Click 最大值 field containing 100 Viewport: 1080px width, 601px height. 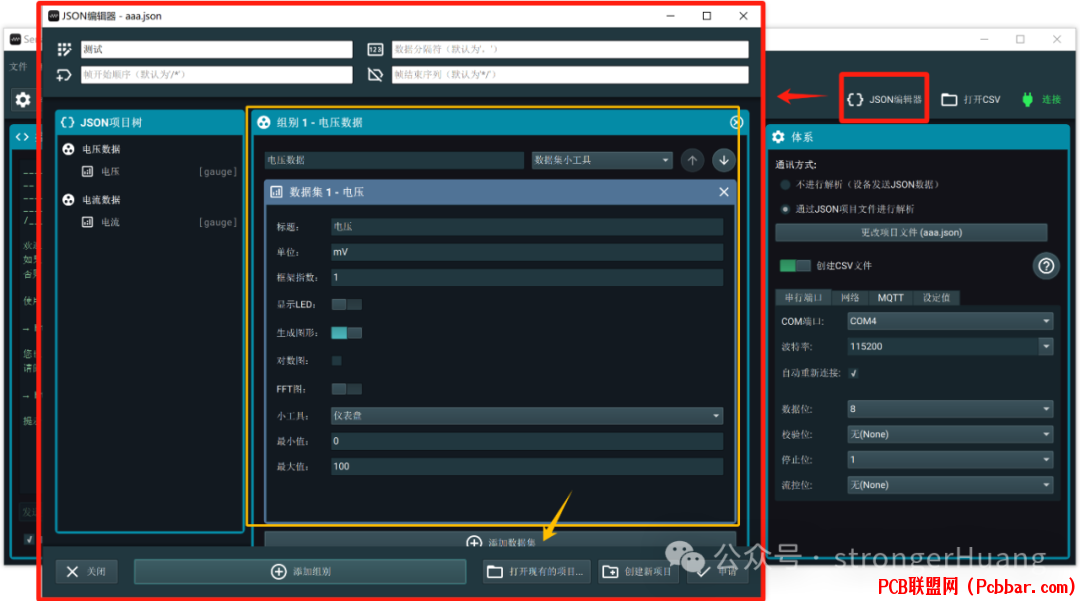coord(527,466)
